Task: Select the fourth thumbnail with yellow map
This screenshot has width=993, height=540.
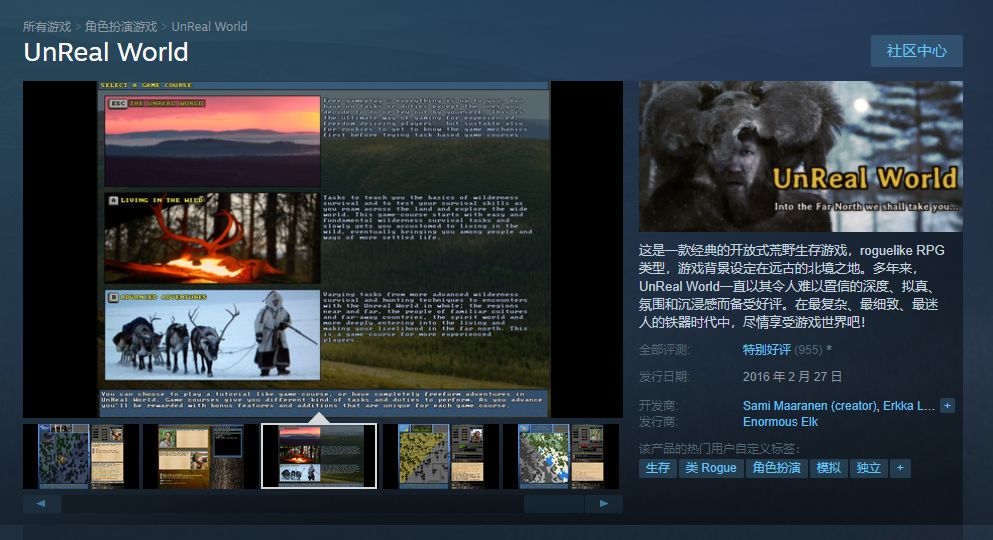Action: [x=440, y=456]
